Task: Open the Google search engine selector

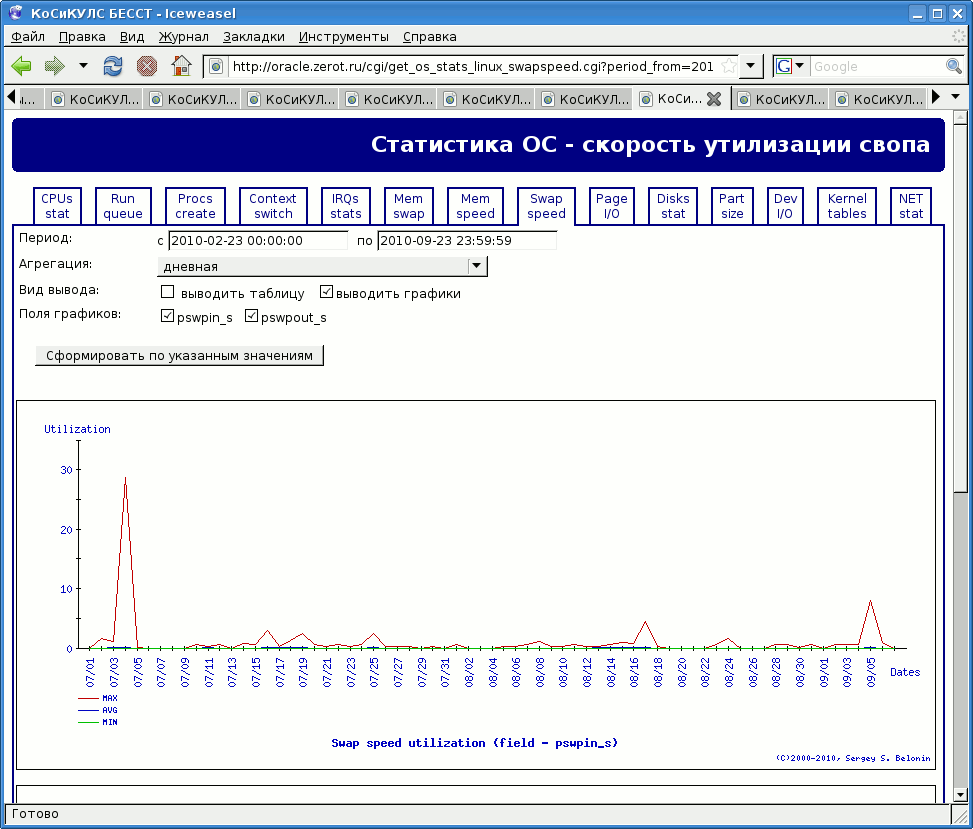Action: pyautogui.click(x=790, y=66)
